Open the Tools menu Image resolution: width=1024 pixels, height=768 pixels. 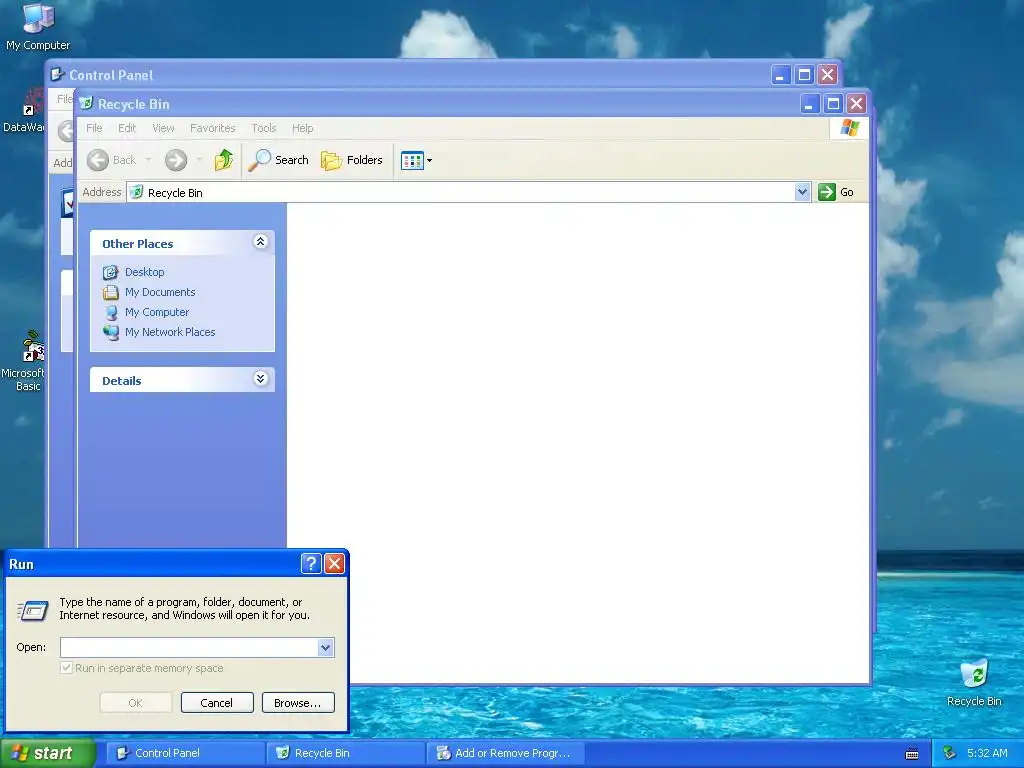tap(264, 128)
